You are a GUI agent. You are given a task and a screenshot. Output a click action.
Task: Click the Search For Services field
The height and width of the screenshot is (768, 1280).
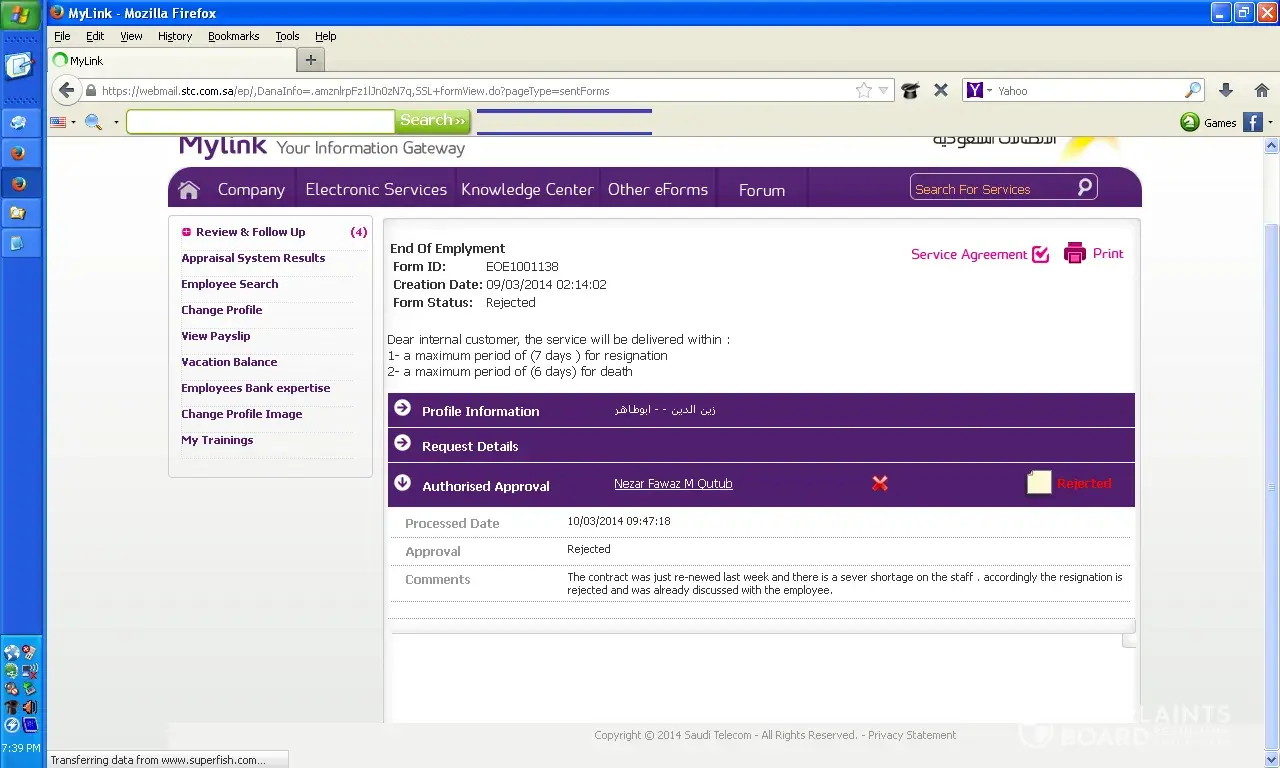click(x=992, y=189)
